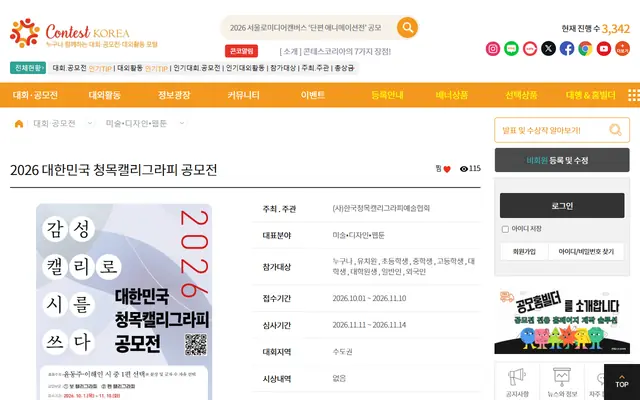Click the 로그인 button
Image resolution: width=640 pixels, height=400 pixels.
tap(562, 206)
